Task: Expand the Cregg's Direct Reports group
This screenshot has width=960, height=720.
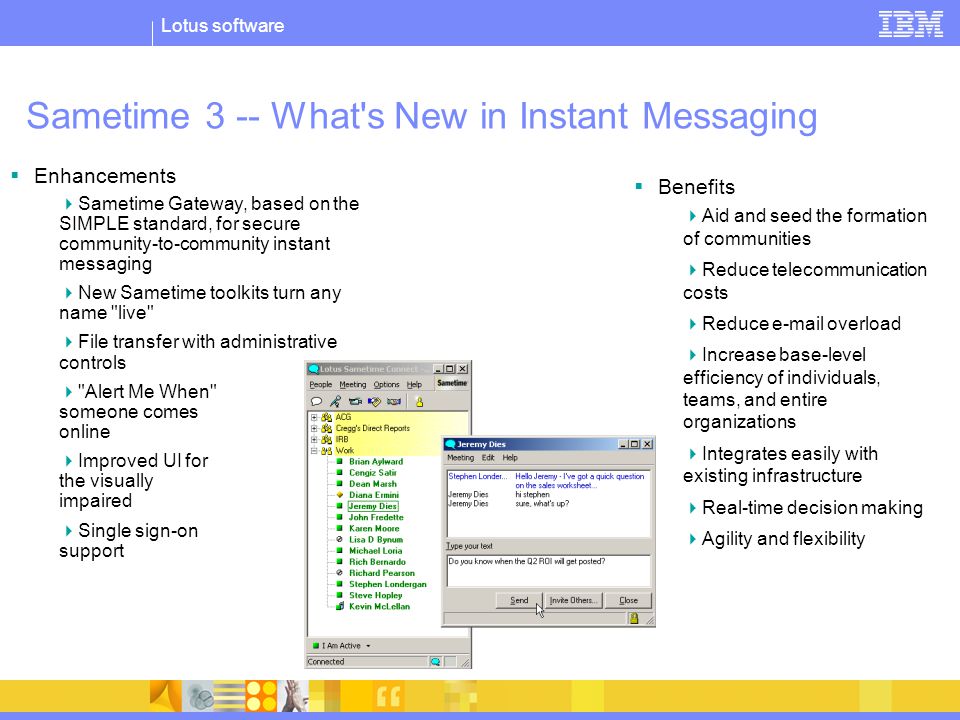Action: (x=314, y=428)
